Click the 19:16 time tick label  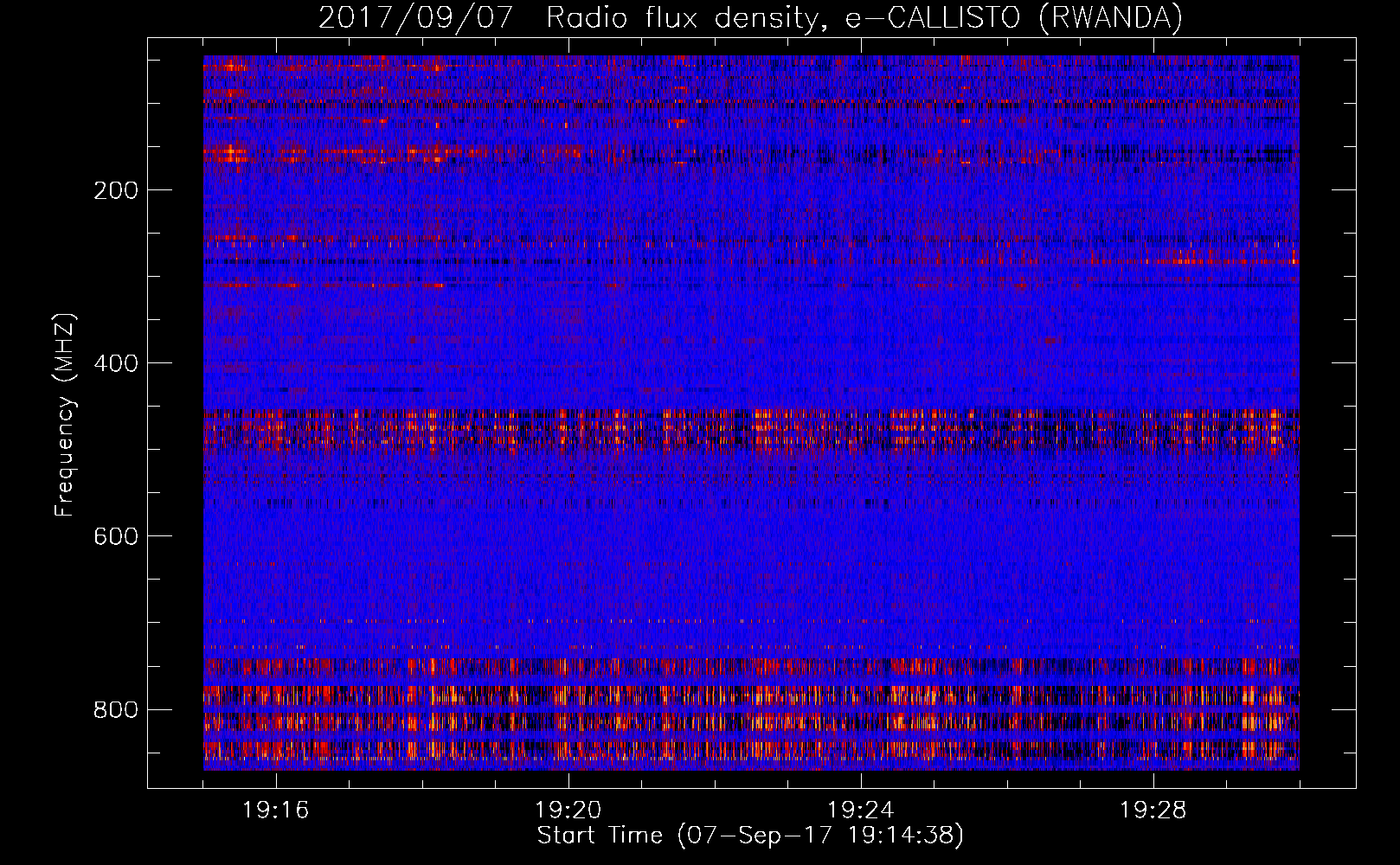276,811
